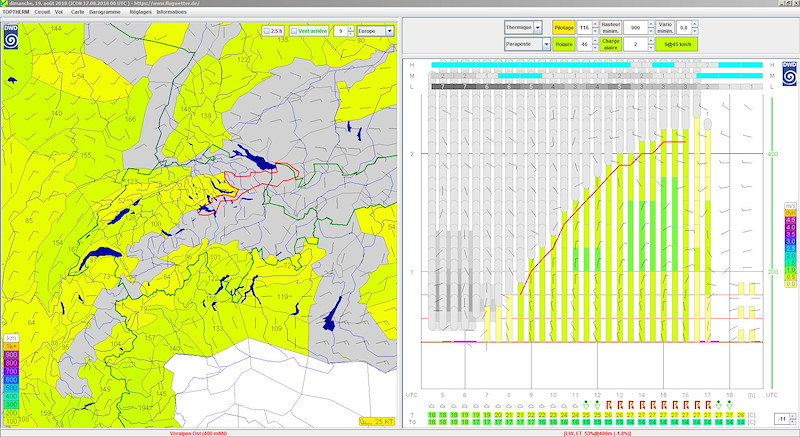Click the 500 km distance legend swatch
The image size is (800, 437).
pyautogui.click(x=11, y=388)
